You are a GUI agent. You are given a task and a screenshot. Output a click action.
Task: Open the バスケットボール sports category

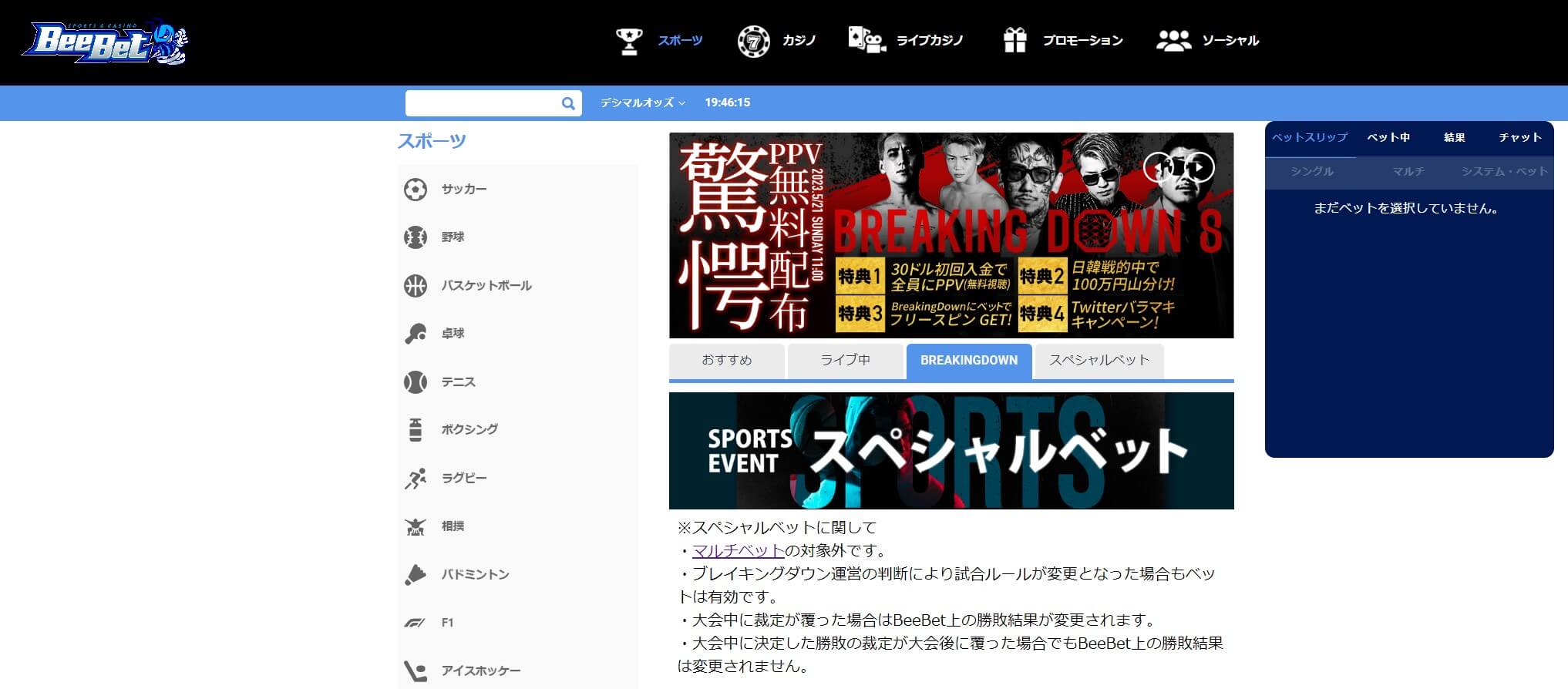coord(486,286)
